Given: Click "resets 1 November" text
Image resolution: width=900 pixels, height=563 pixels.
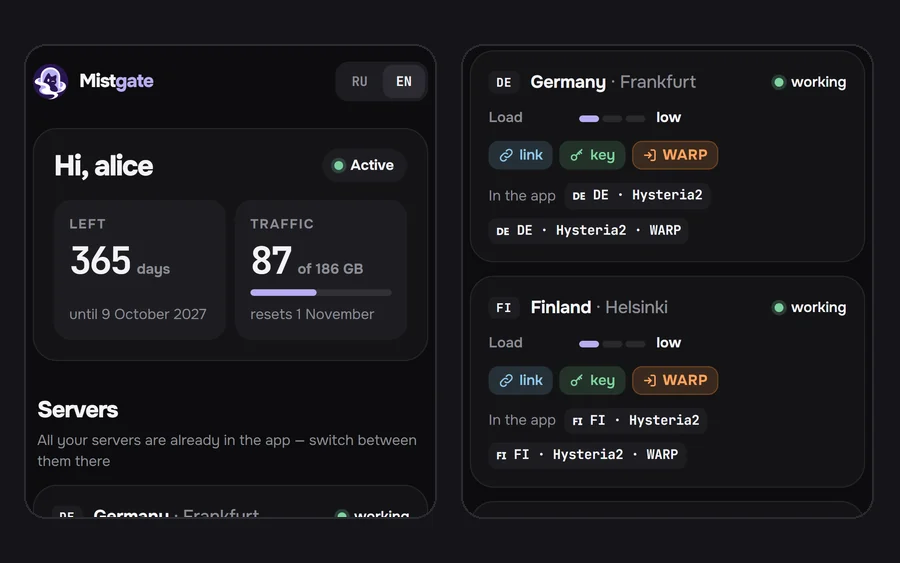Looking at the screenshot, I should tap(312, 314).
